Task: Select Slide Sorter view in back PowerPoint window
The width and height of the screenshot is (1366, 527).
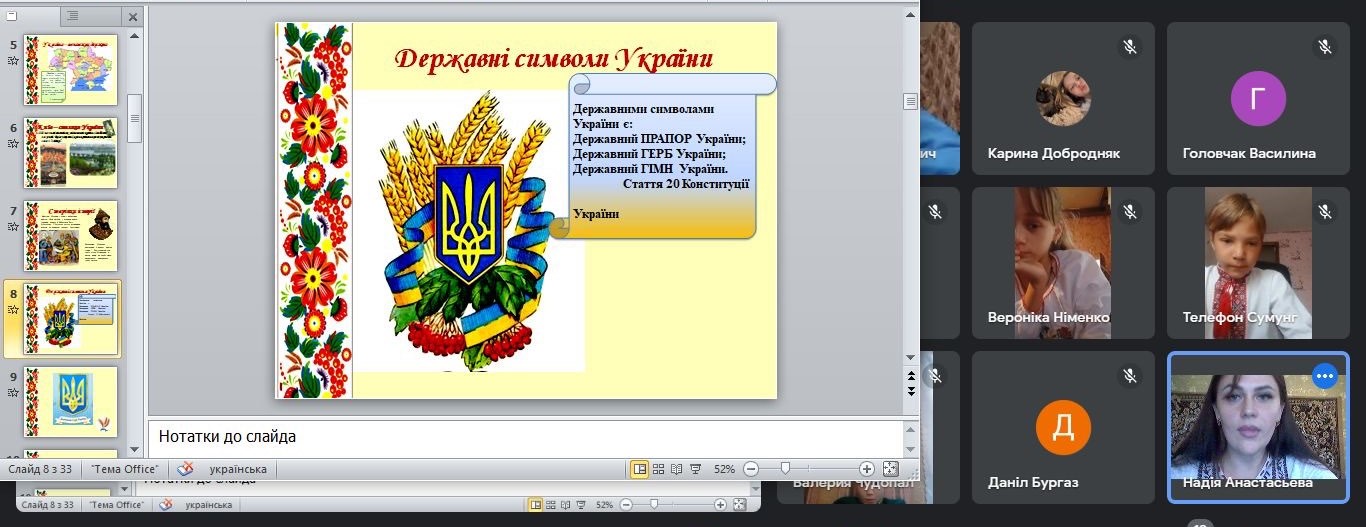Action: (552, 505)
